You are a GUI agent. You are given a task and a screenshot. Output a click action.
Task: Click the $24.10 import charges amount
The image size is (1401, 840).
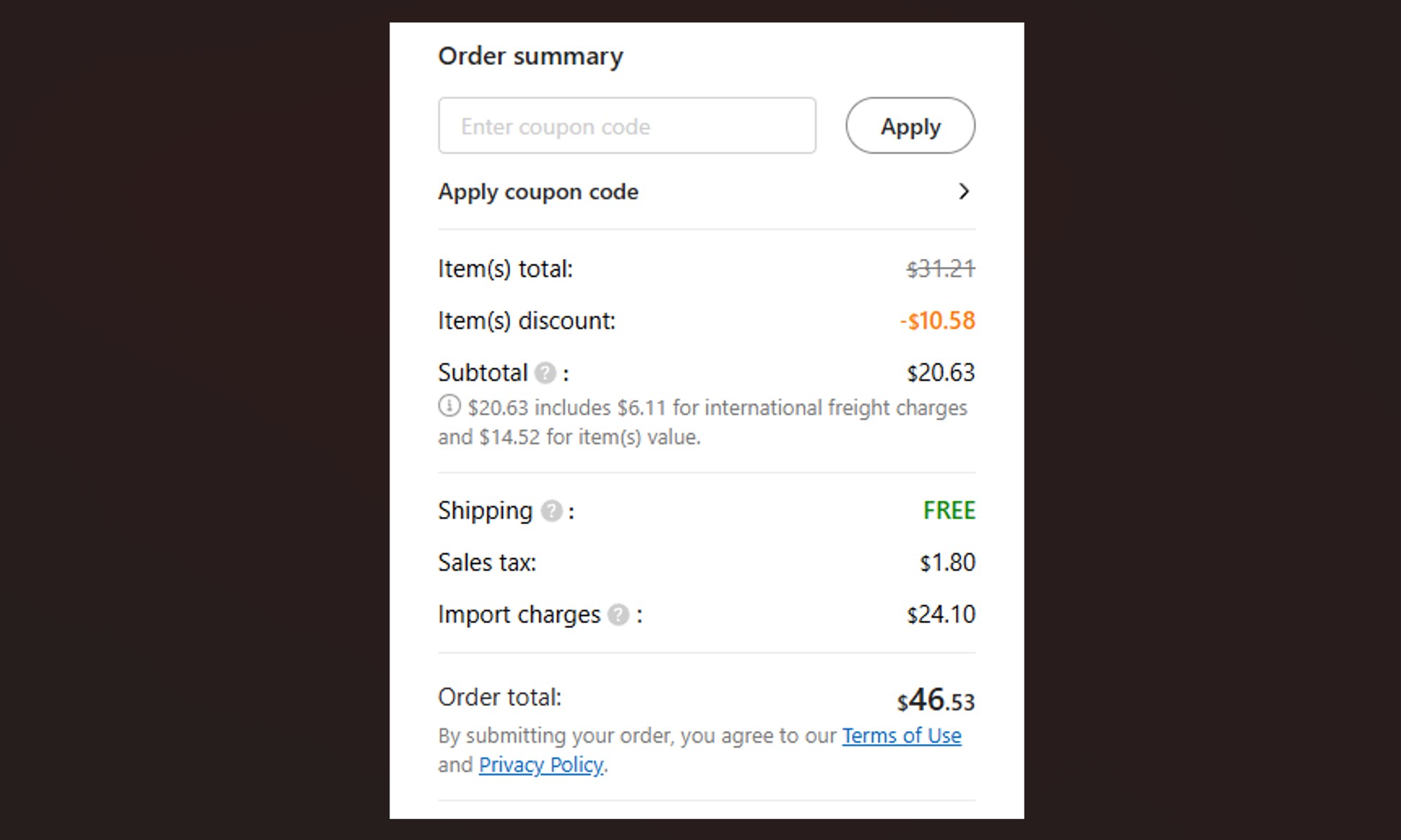pyautogui.click(x=940, y=614)
